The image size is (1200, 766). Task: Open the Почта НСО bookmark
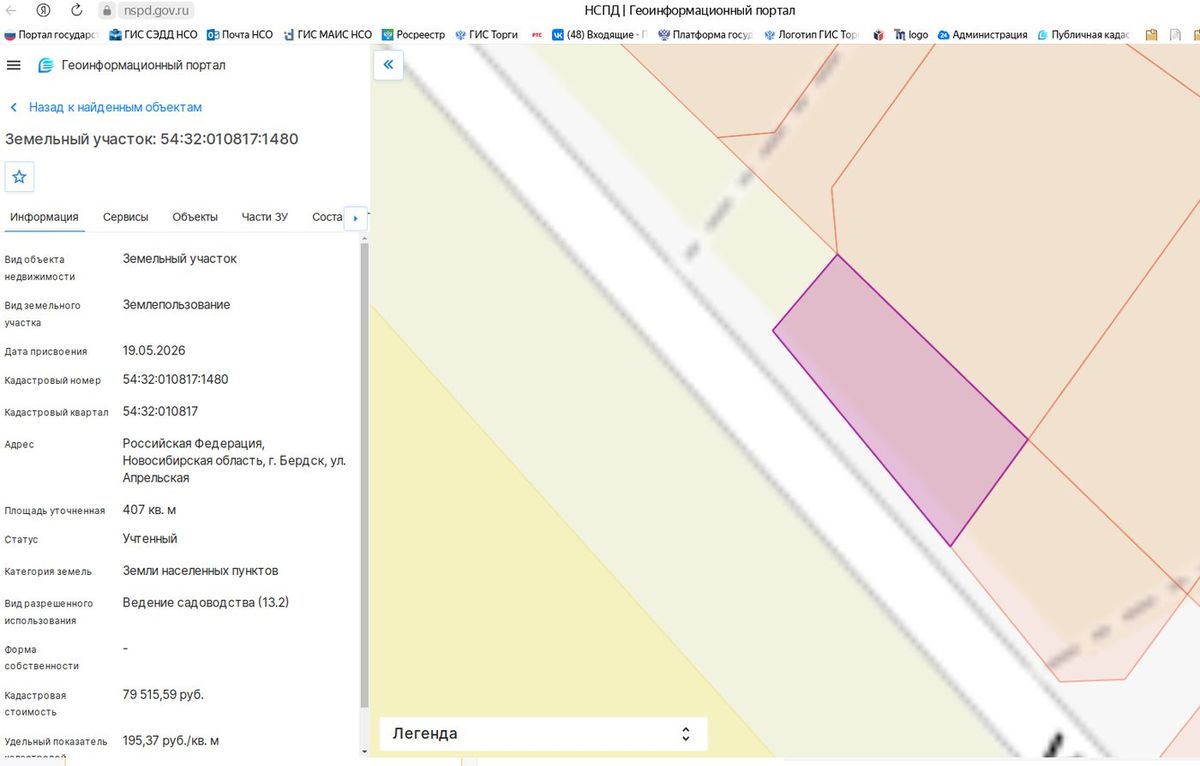click(x=240, y=34)
